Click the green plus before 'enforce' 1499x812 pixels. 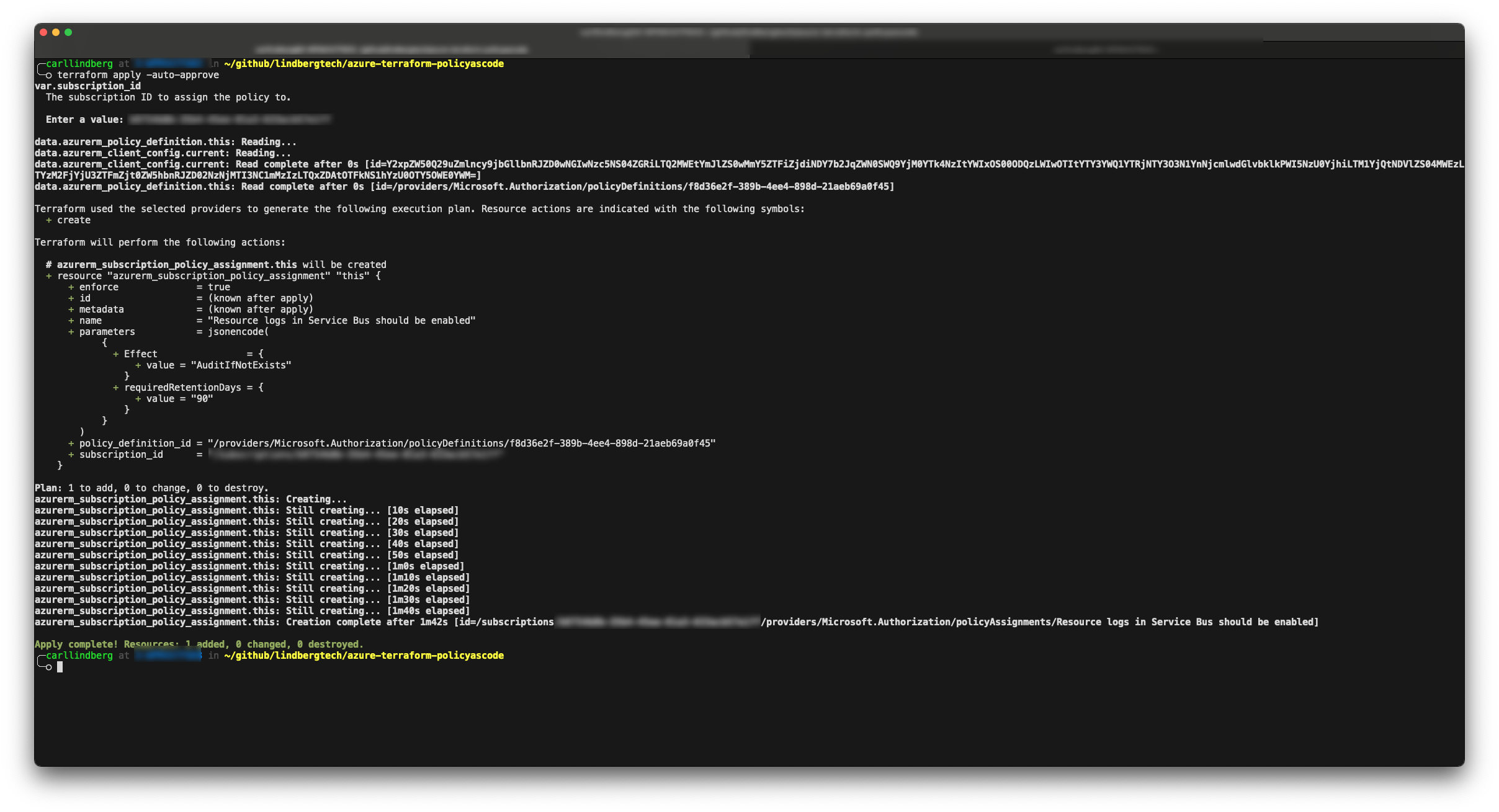pyautogui.click(x=71, y=287)
